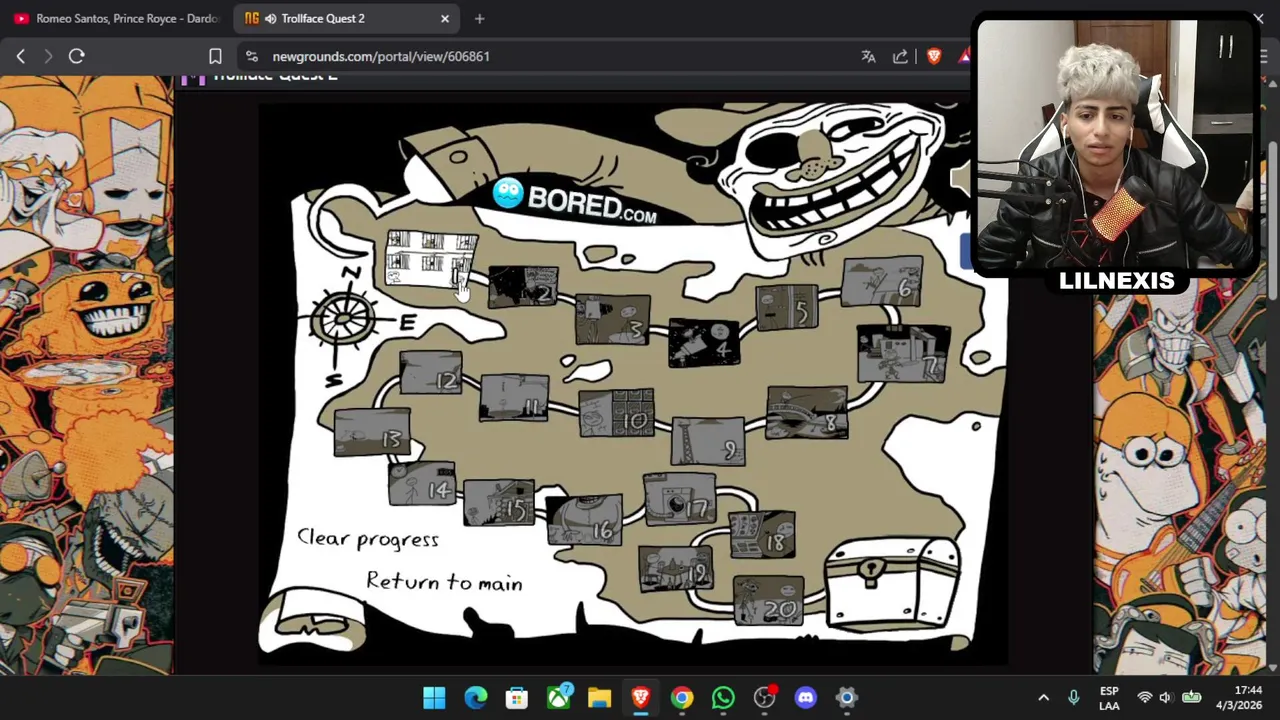Screen dimensions: 1280x720
Task: Open File Explorer from the taskbar
Action: (x=599, y=697)
